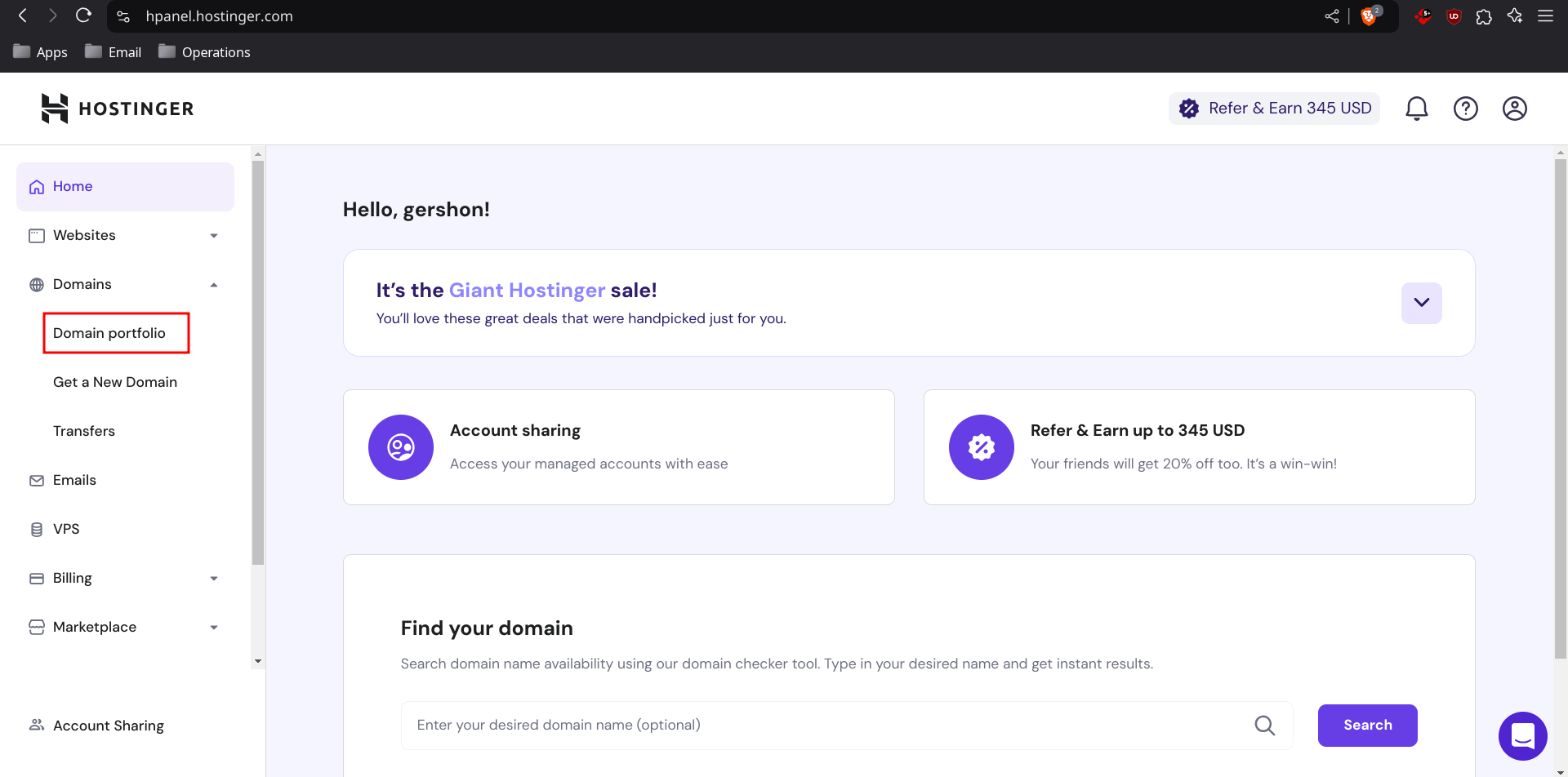Image resolution: width=1568 pixels, height=777 pixels.
Task: Open the Brave Shields lion icon
Action: tap(1369, 16)
